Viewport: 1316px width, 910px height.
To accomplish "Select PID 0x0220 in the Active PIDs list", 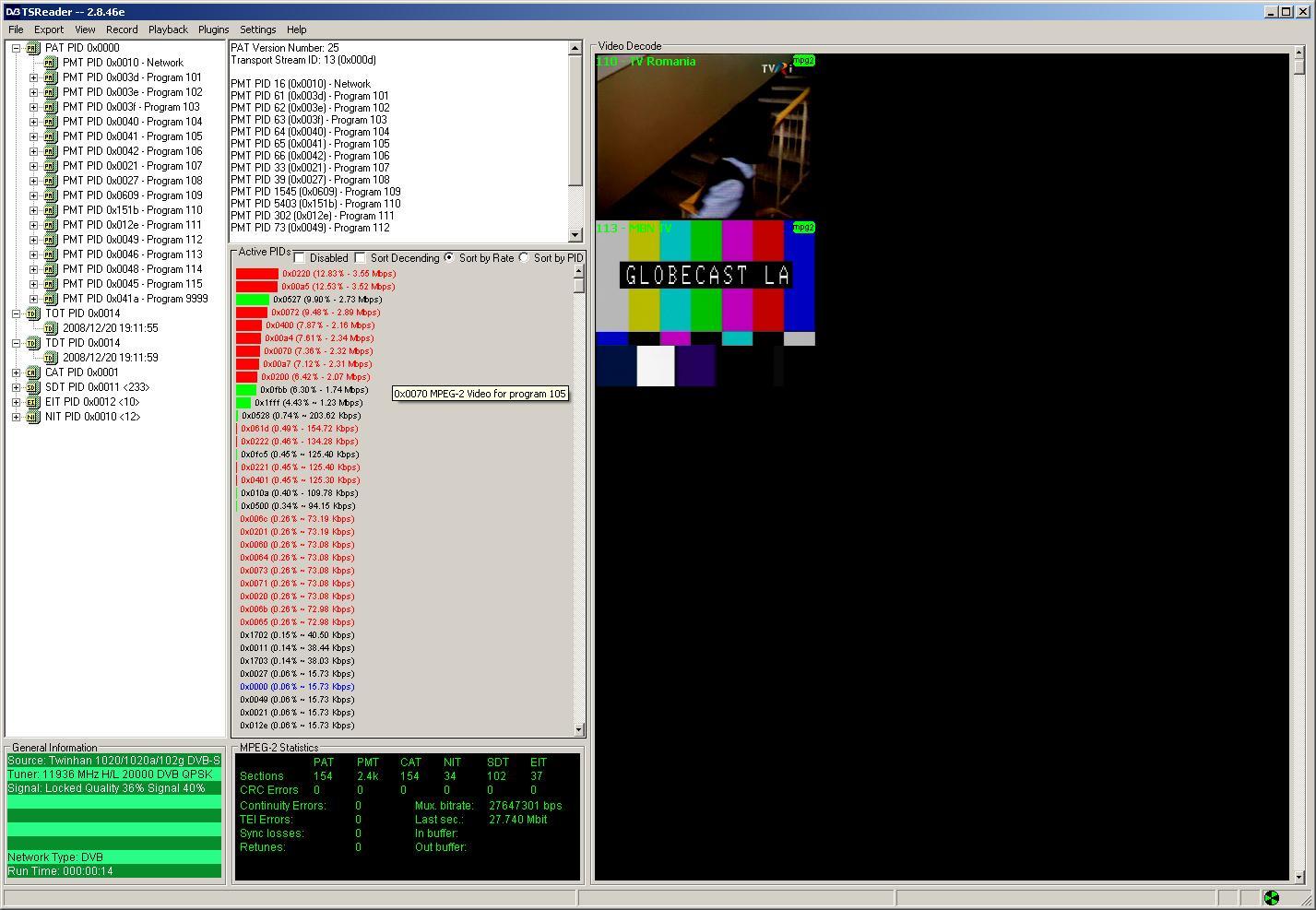I will tap(338, 274).
